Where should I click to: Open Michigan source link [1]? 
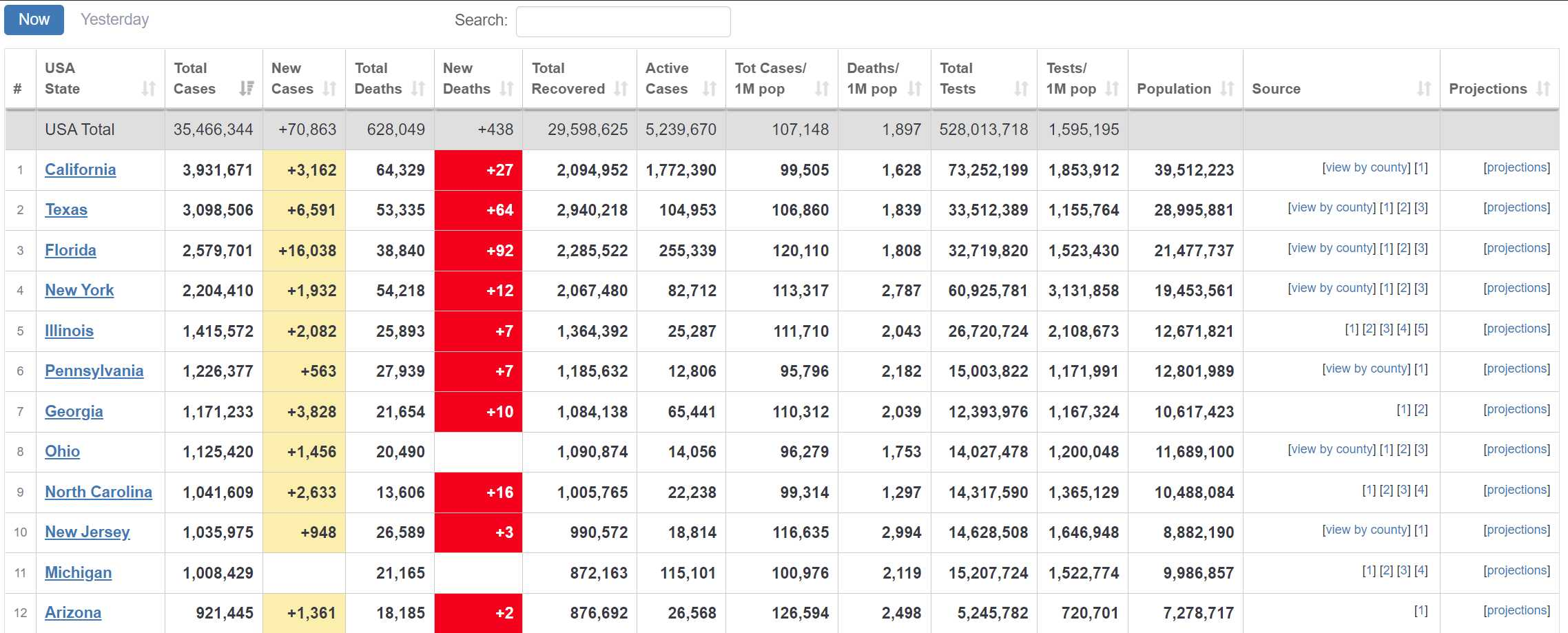tap(1370, 570)
